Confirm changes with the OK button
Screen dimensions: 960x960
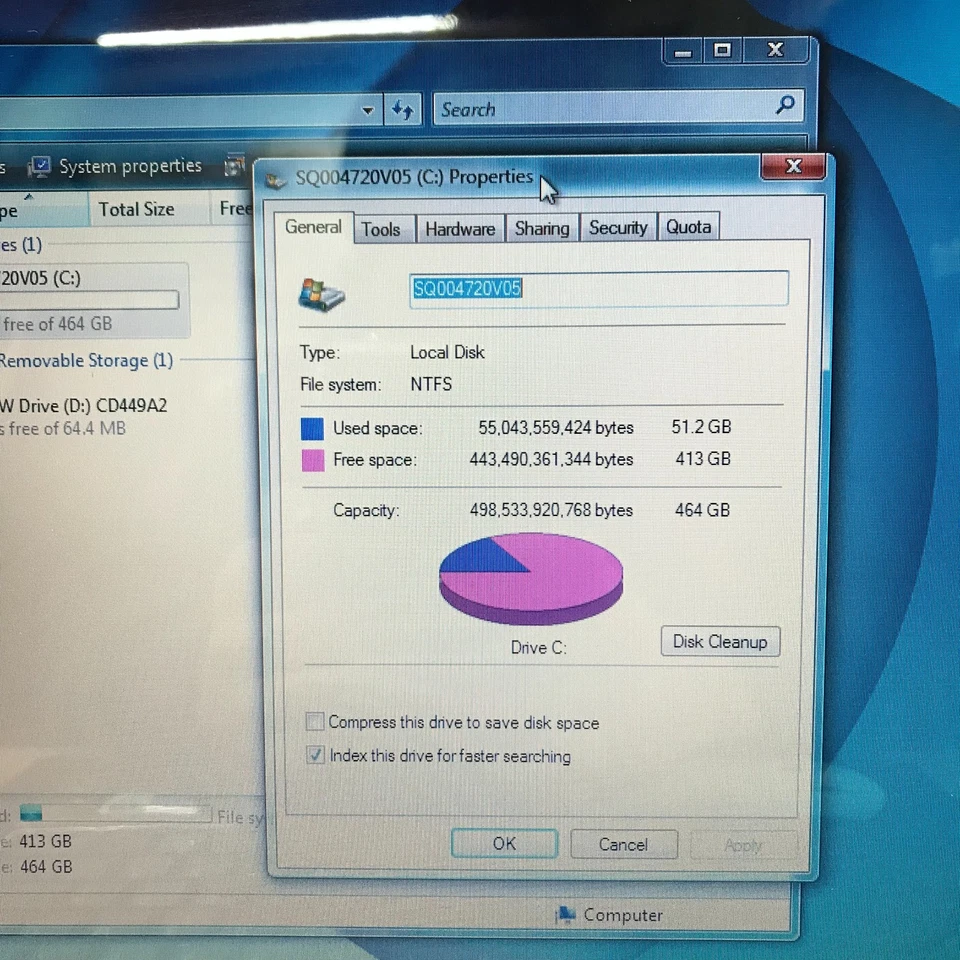(x=504, y=844)
